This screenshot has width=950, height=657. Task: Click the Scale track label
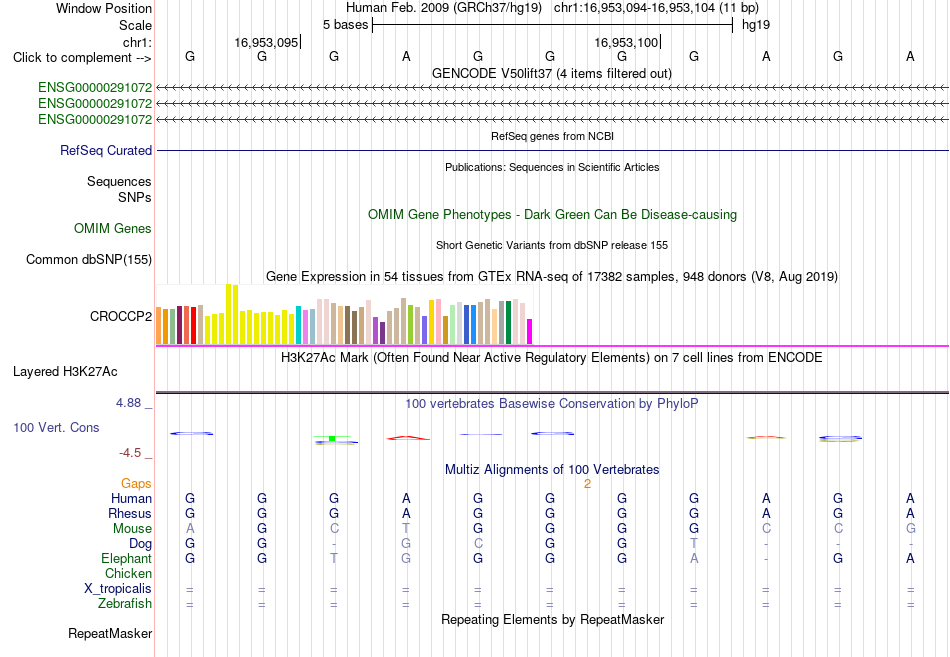(135, 25)
